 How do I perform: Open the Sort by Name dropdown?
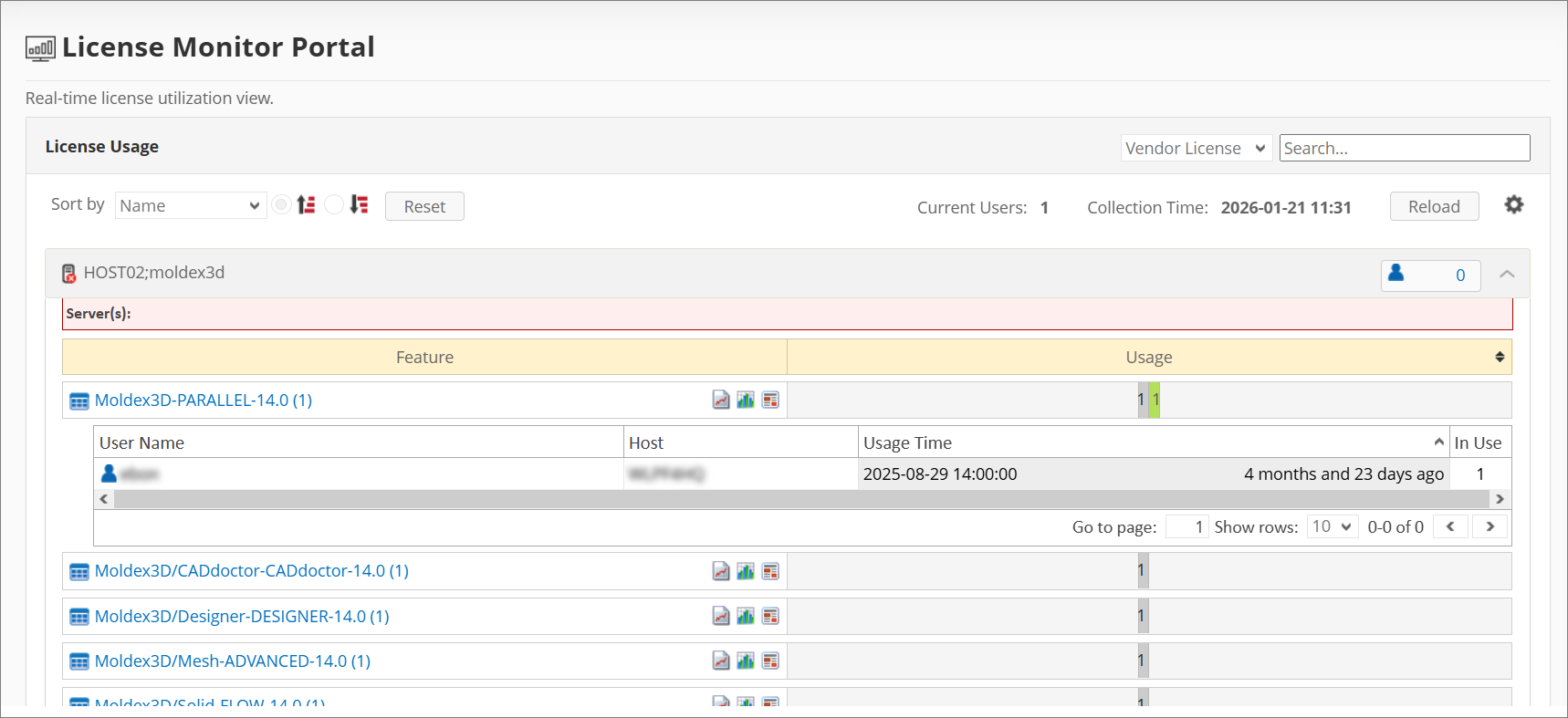coord(191,205)
